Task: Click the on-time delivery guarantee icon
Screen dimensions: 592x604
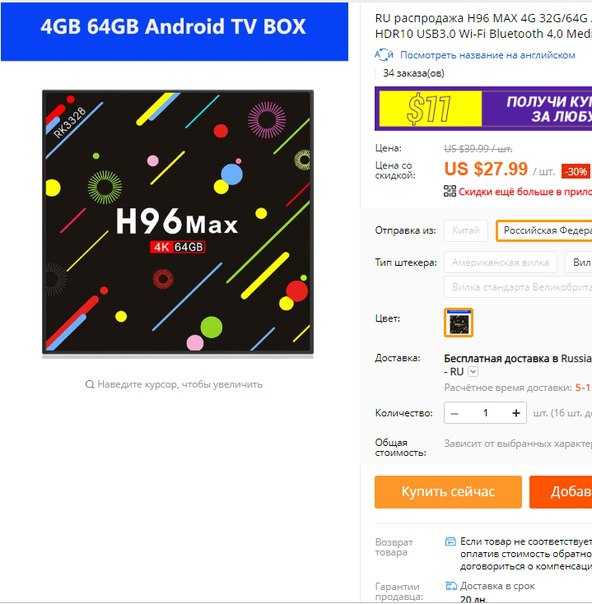Action: click(x=451, y=586)
